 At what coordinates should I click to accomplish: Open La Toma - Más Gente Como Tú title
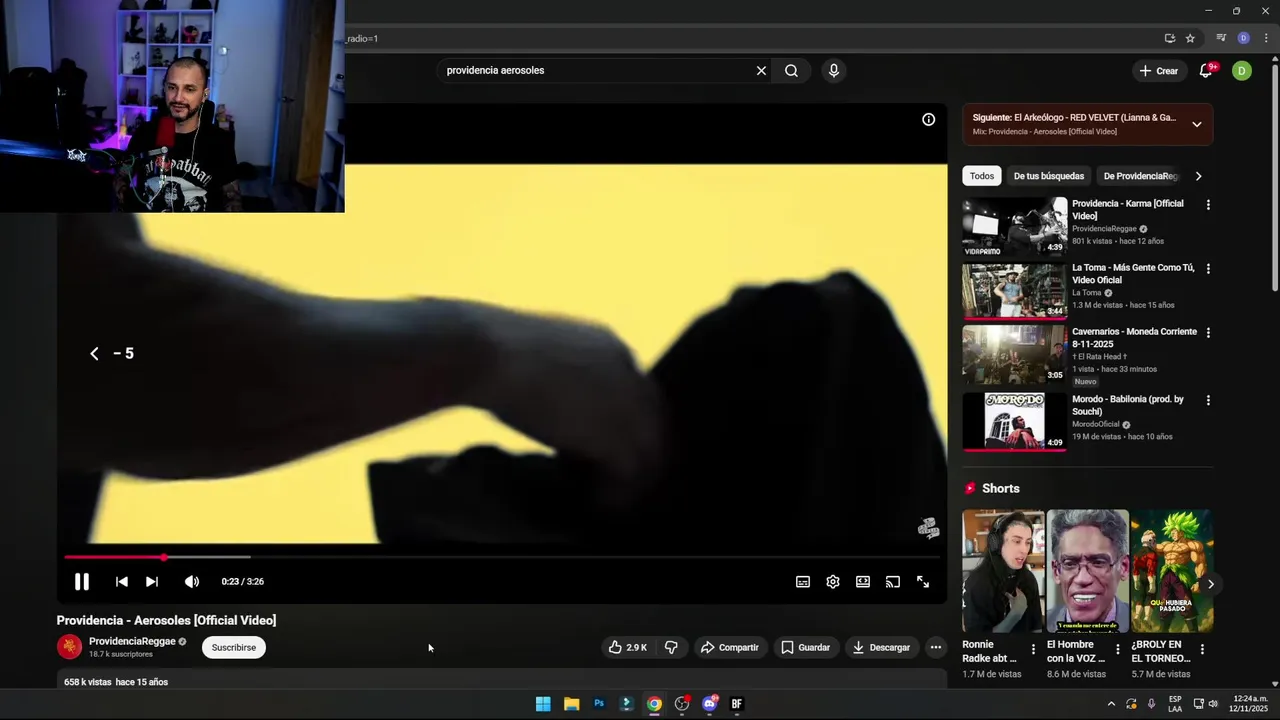tap(1133, 274)
